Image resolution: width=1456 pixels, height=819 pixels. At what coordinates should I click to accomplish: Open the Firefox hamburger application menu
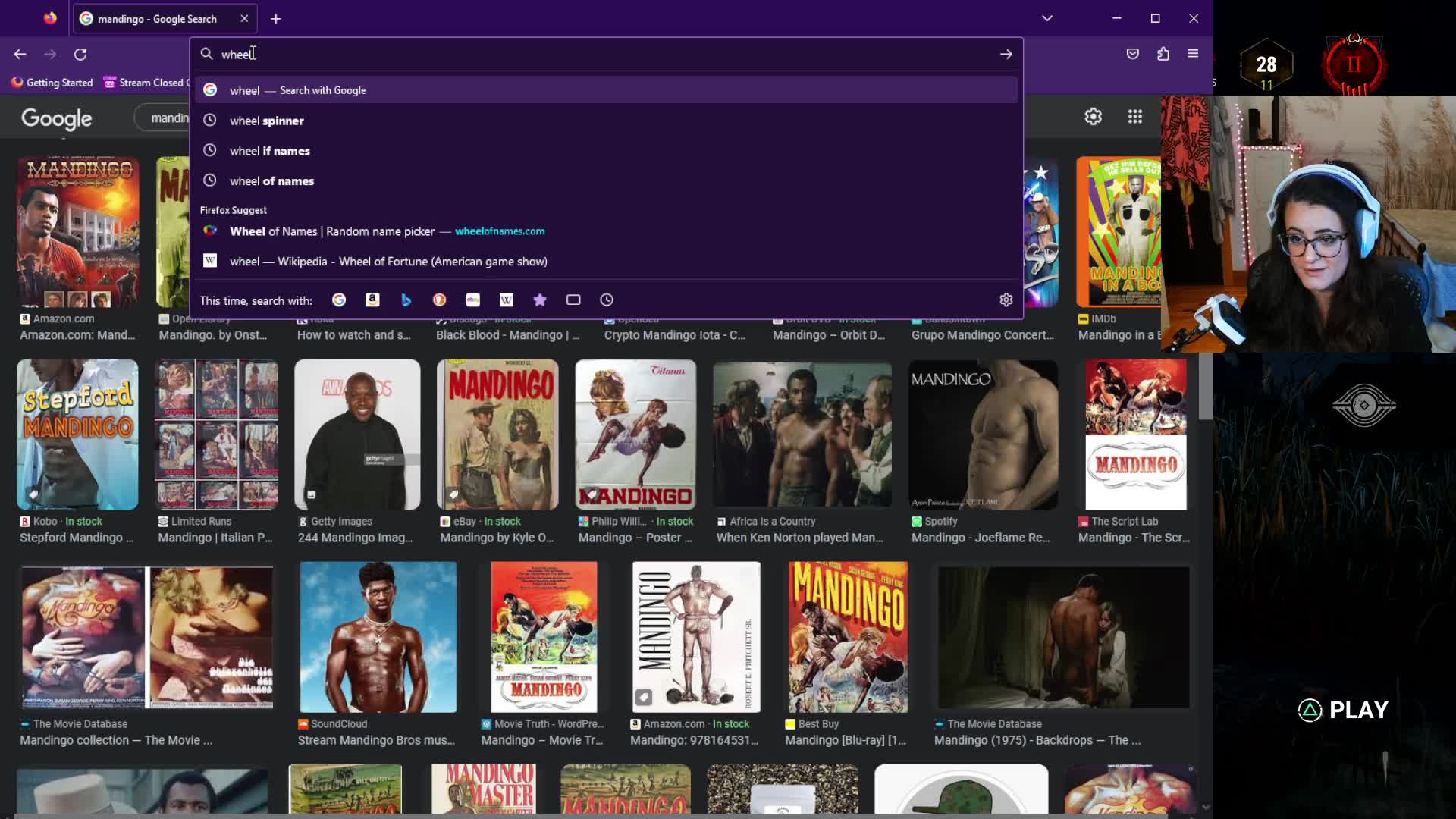1193,54
